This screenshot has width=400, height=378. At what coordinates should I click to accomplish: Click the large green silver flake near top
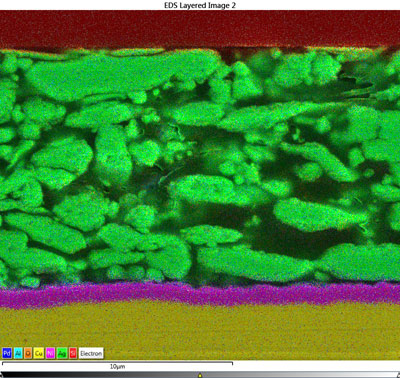[x=123, y=75]
